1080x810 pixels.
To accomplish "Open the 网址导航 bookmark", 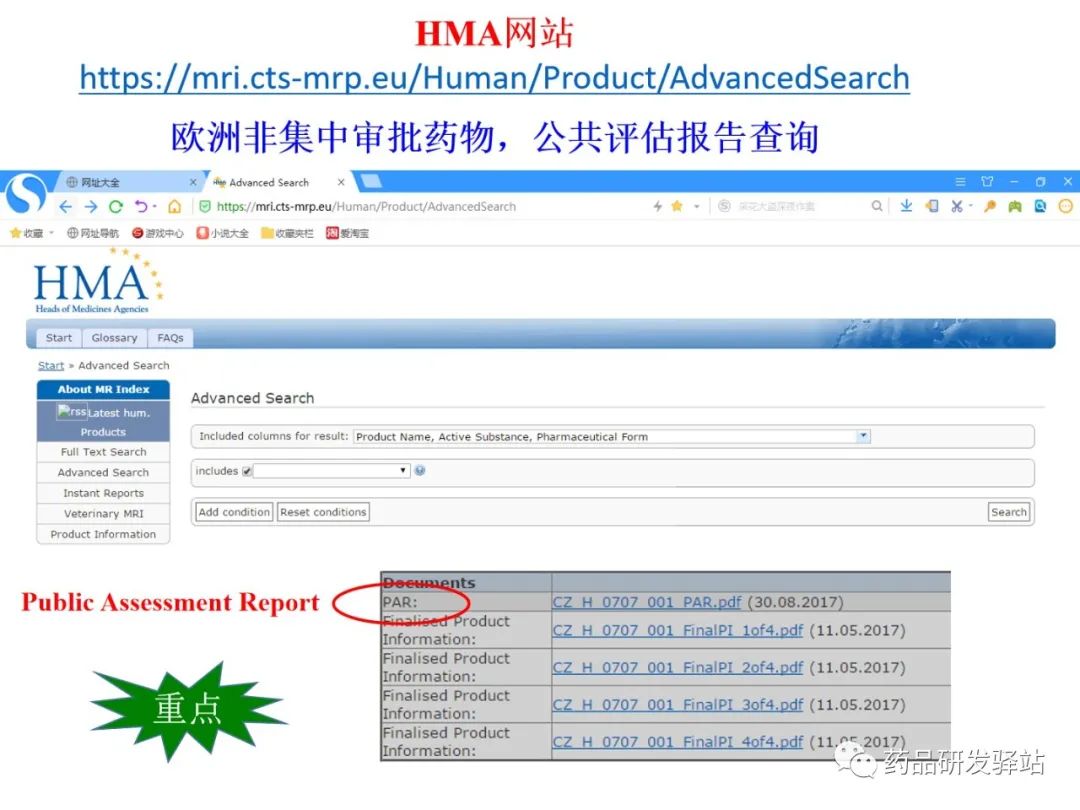I will click(x=93, y=233).
